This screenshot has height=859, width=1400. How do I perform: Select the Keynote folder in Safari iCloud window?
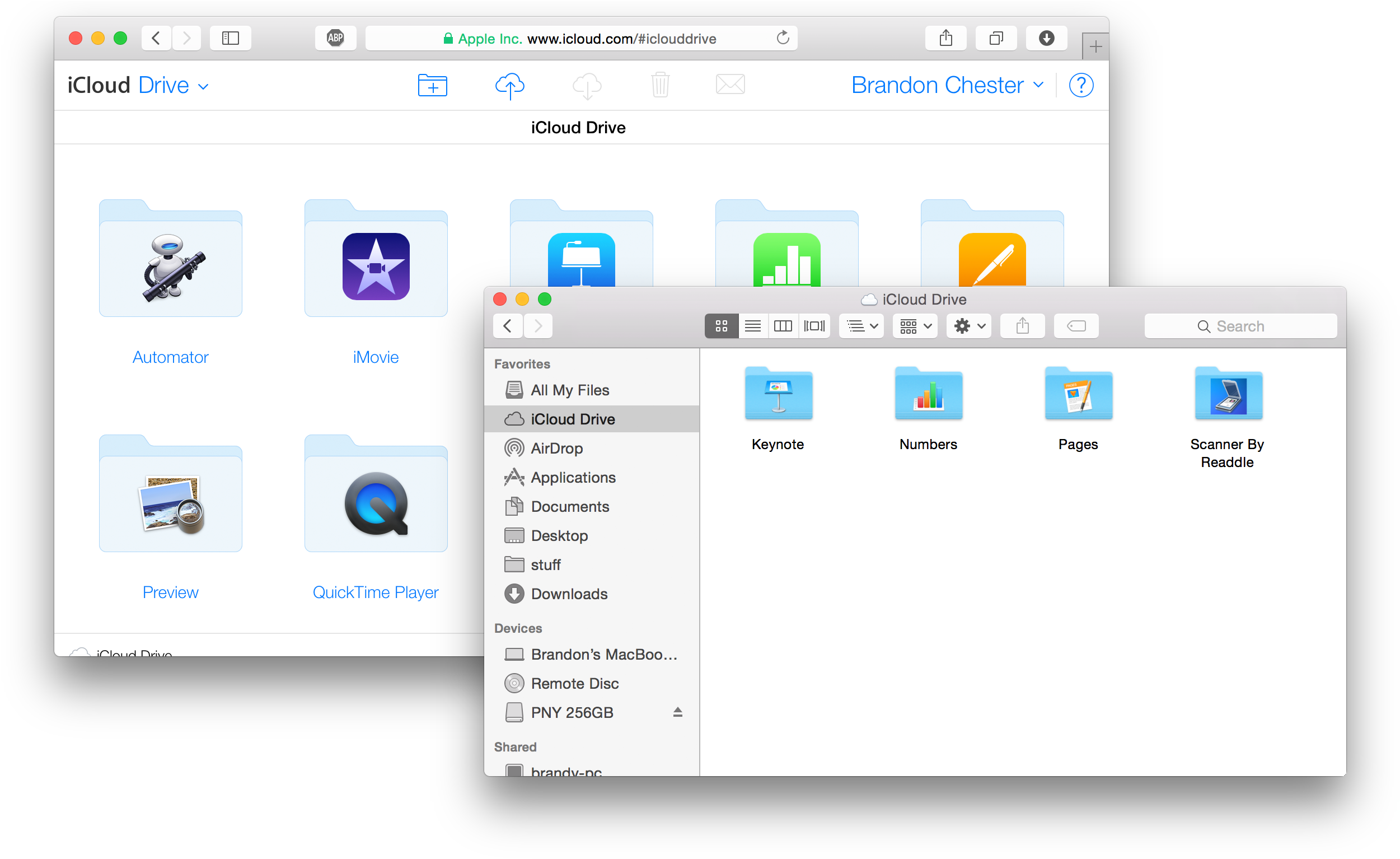coord(581,244)
